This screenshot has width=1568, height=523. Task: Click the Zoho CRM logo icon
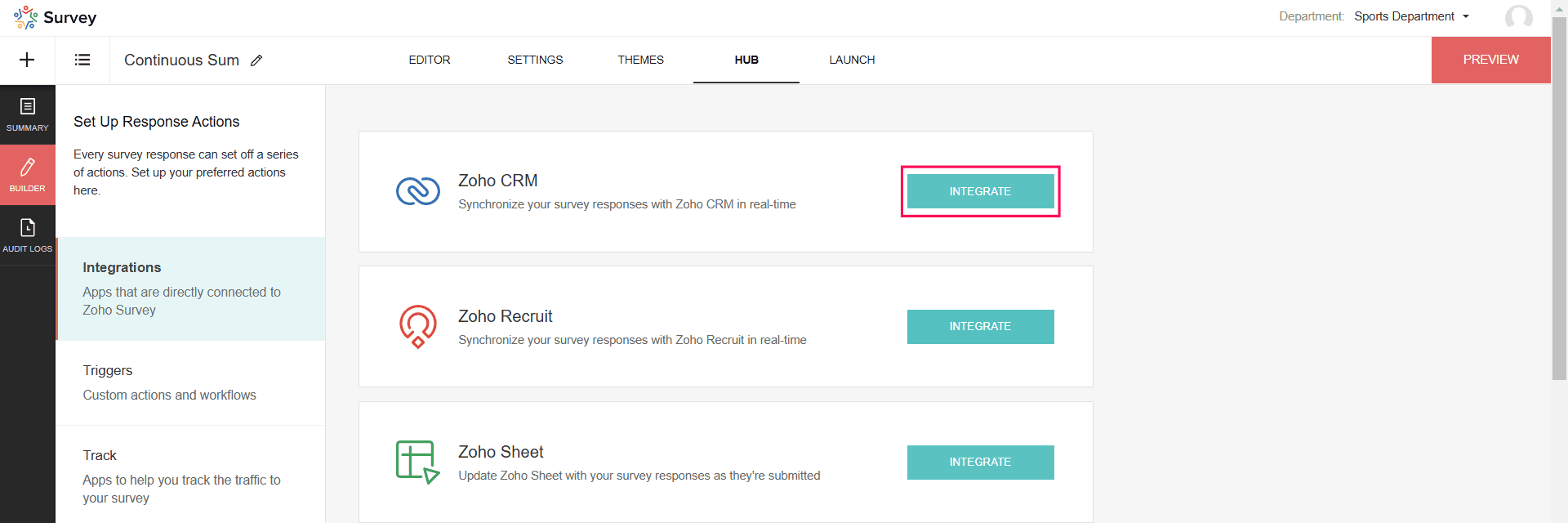point(418,191)
